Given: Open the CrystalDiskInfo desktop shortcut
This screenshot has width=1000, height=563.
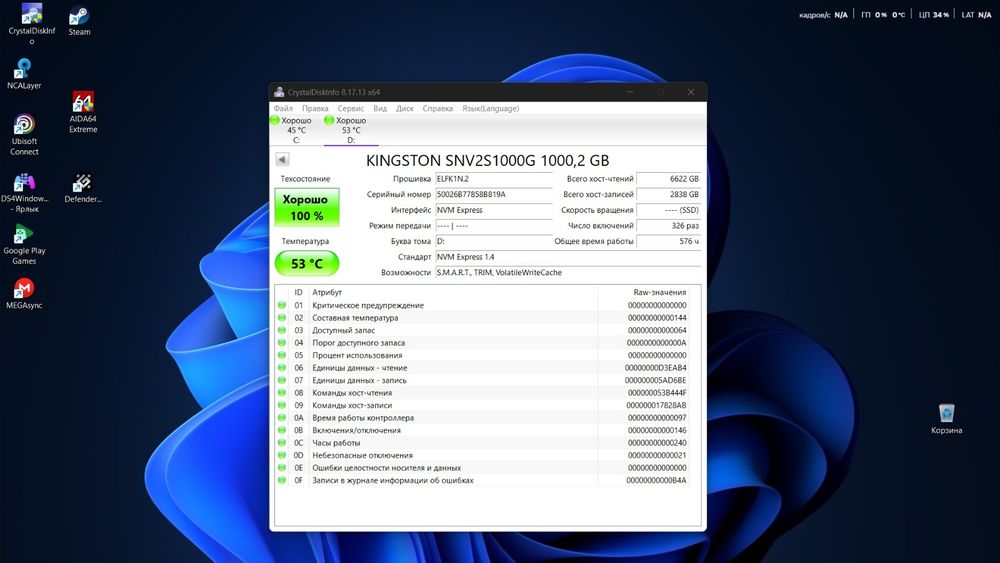Looking at the screenshot, I should (31, 24).
